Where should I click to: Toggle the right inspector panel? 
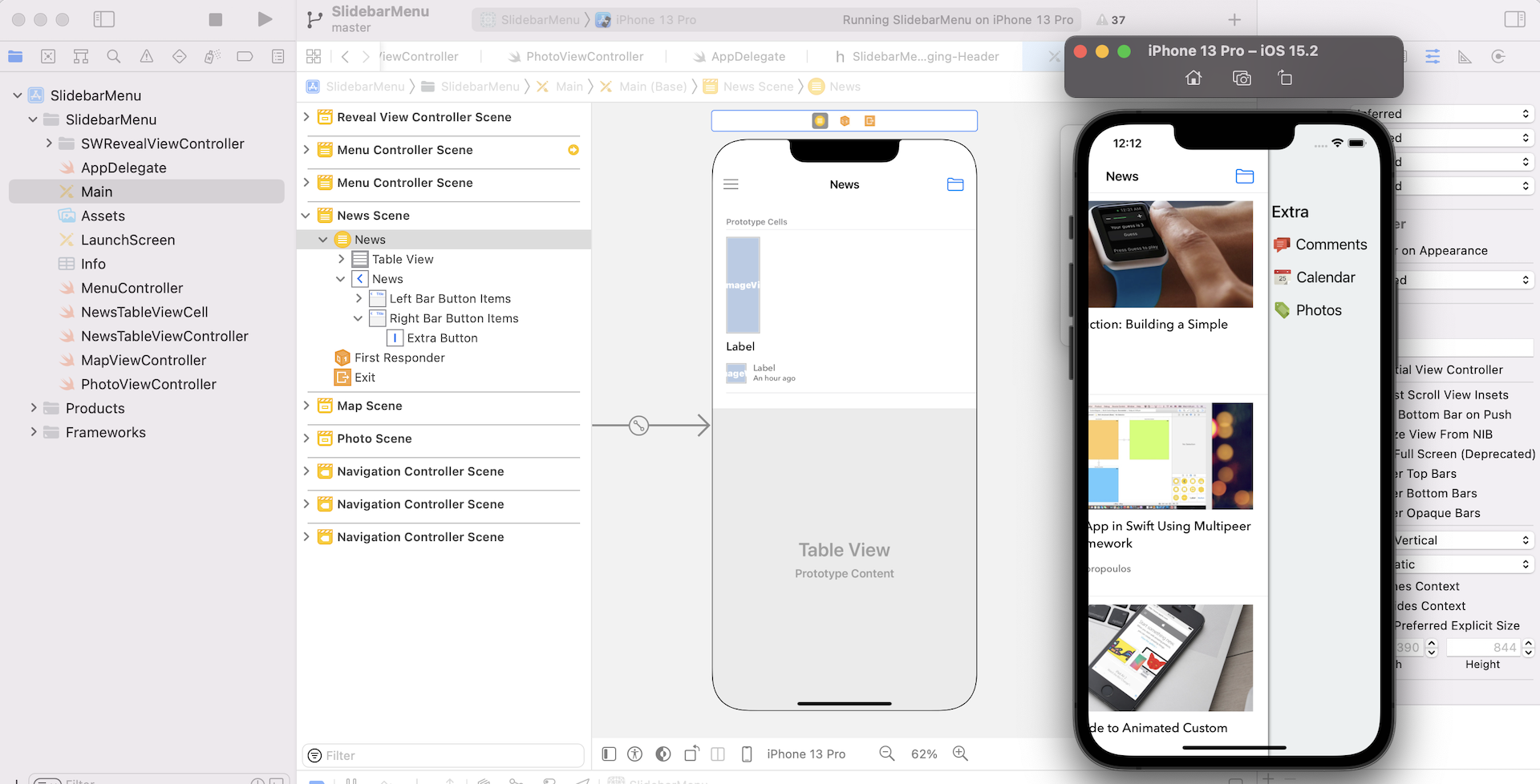click(x=1514, y=19)
